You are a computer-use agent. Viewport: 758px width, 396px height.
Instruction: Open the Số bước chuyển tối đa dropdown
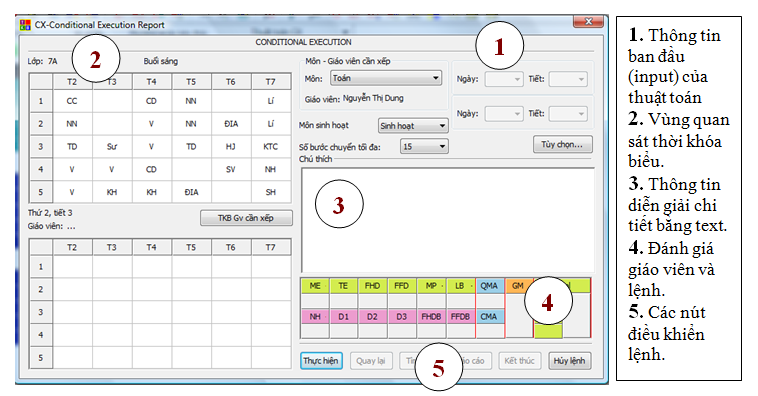[424, 147]
